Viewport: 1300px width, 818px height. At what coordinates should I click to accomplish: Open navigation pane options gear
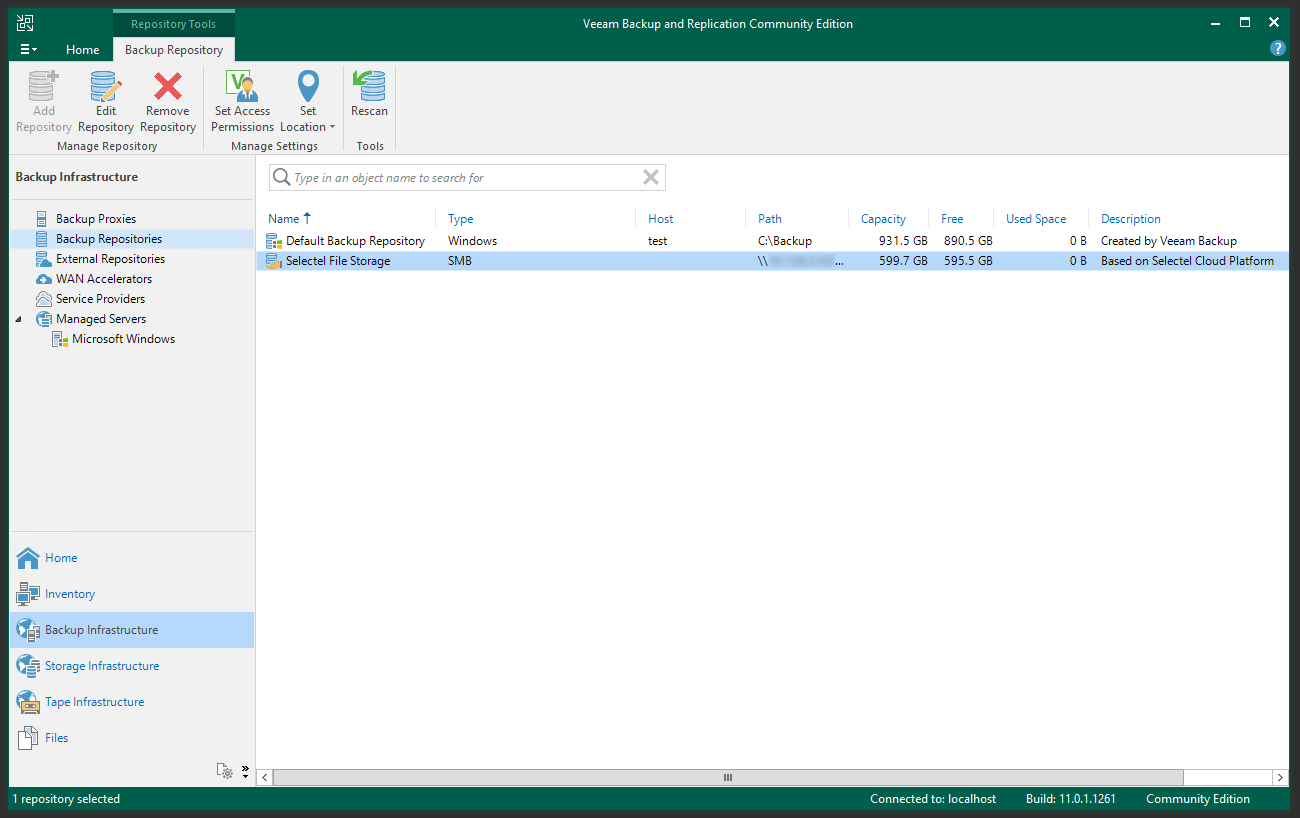pos(226,771)
